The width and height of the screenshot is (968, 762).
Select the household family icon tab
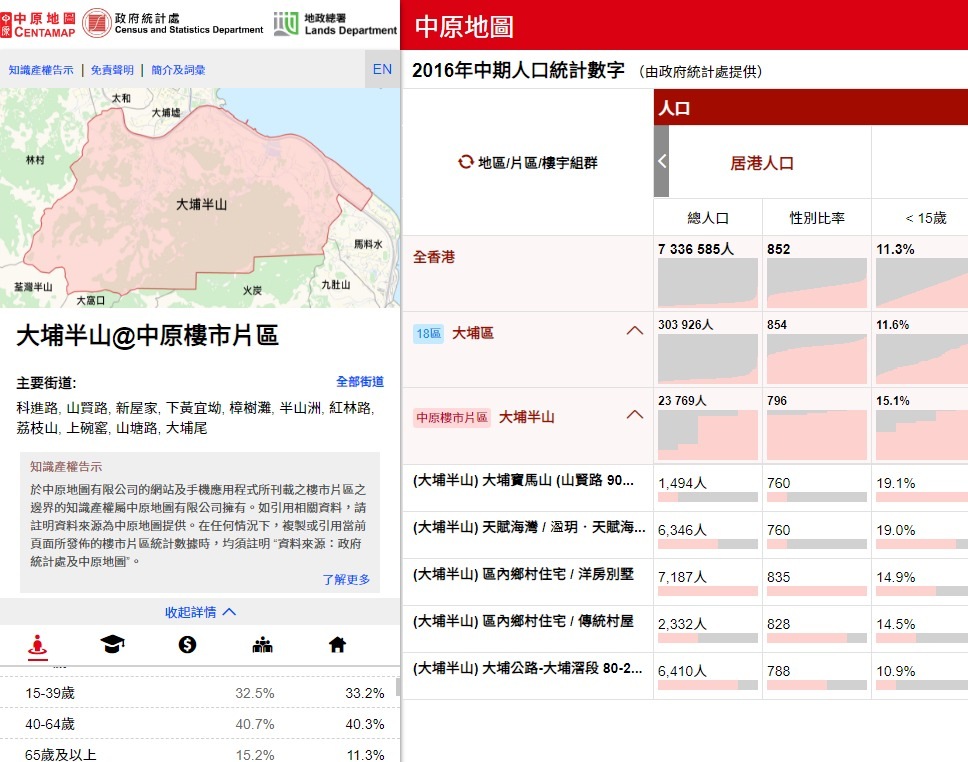pyautogui.click(x=262, y=645)
